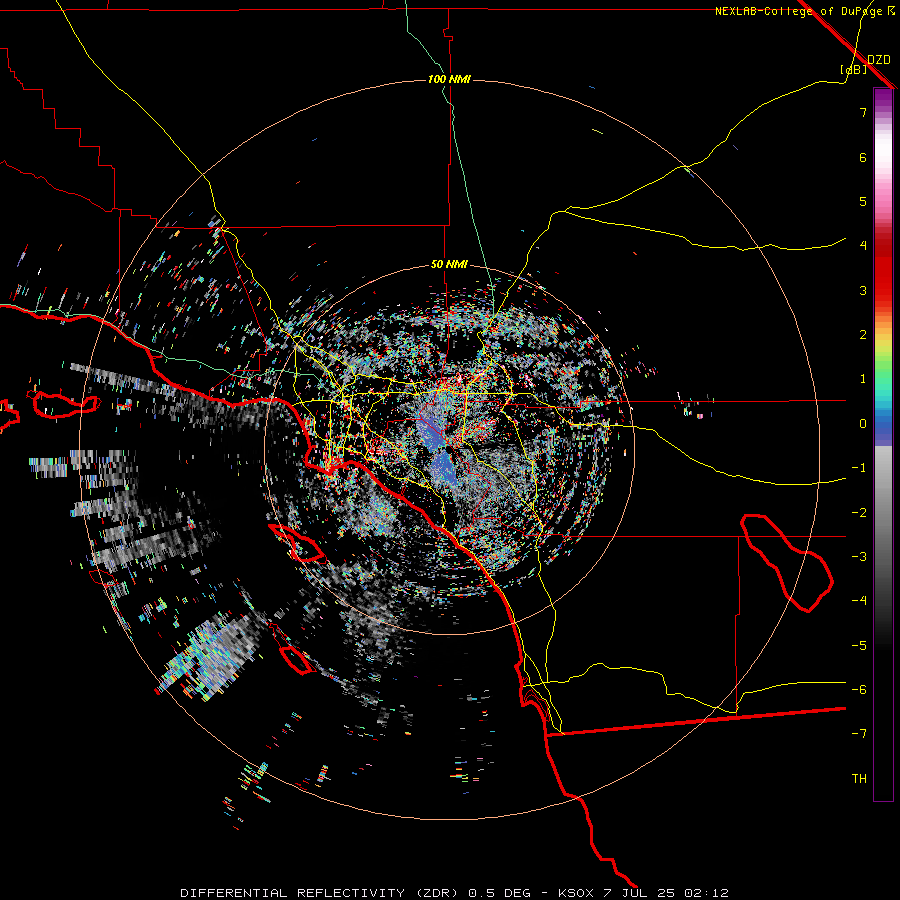Click the 100 NMI range ring label
This screenshot has height=900, width=900.
tap(449, 79)
